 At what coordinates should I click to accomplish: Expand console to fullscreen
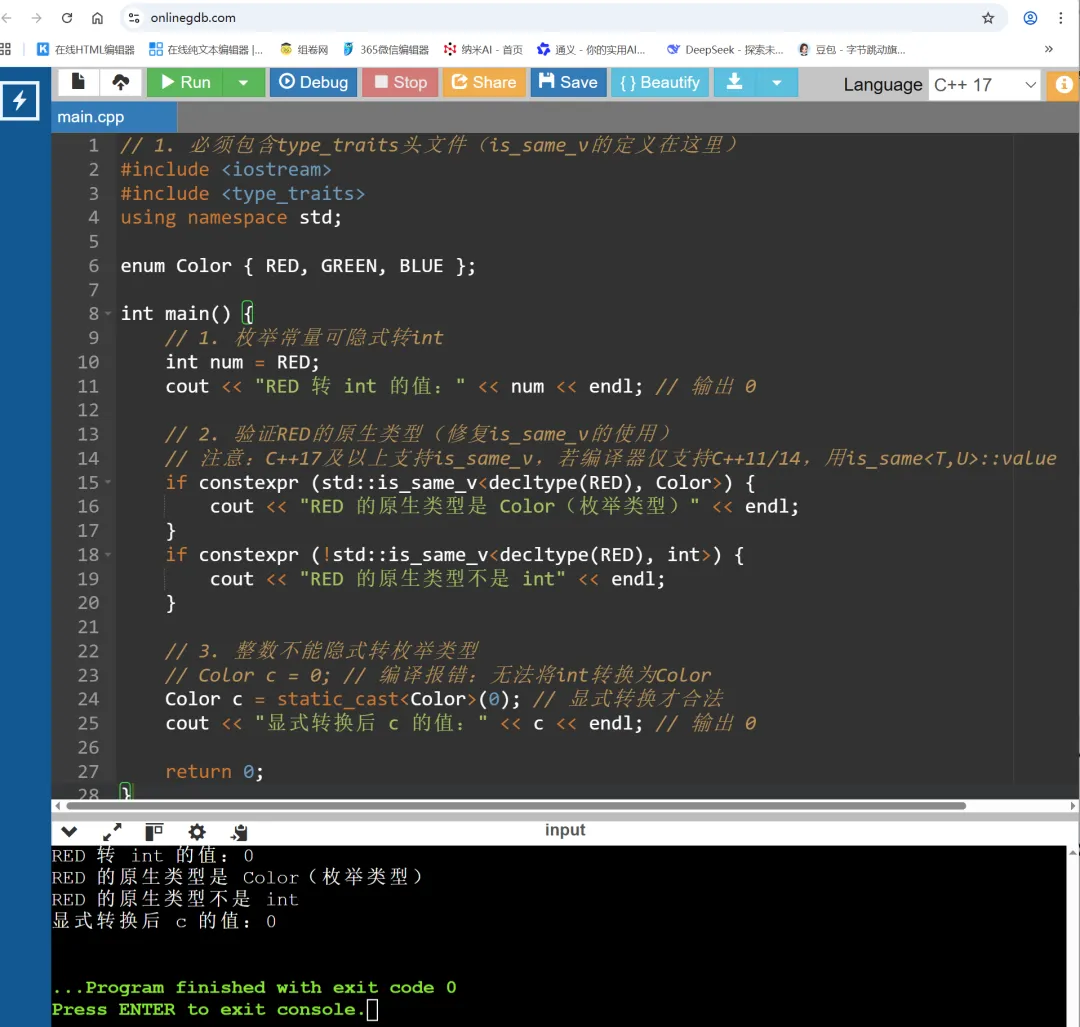click(x=112, y=830)
